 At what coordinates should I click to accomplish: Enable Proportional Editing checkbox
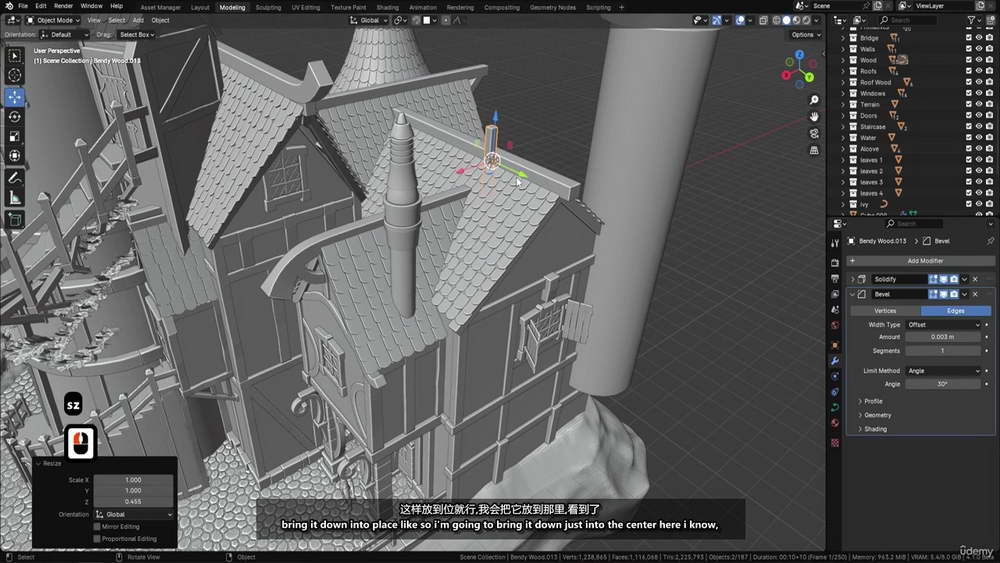(x=97, y=539)
